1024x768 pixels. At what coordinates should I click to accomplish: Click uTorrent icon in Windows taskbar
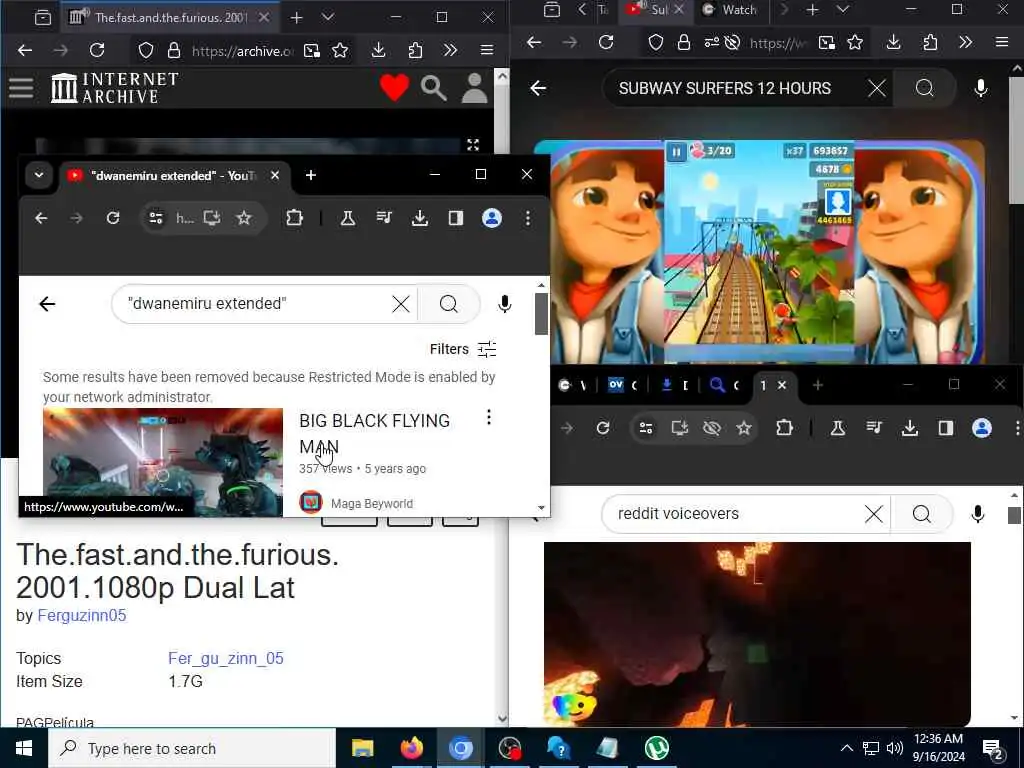coord(656,748)
